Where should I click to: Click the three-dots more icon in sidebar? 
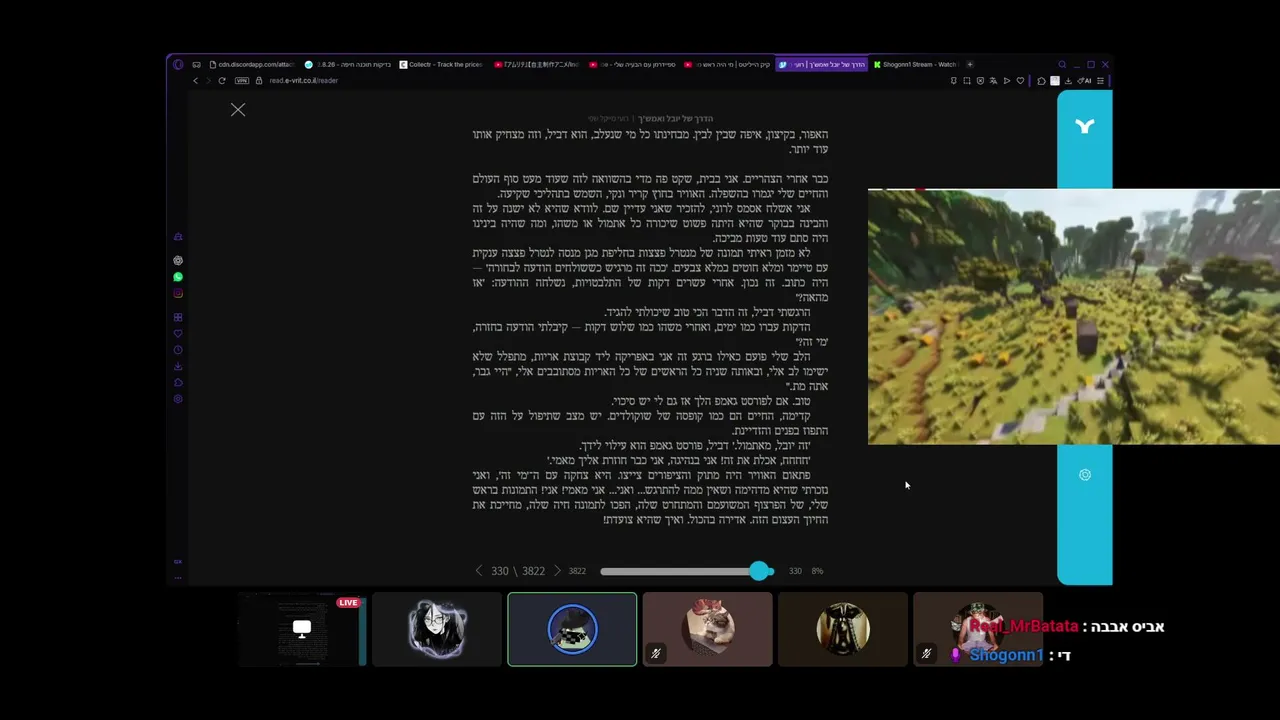point(178,577)
